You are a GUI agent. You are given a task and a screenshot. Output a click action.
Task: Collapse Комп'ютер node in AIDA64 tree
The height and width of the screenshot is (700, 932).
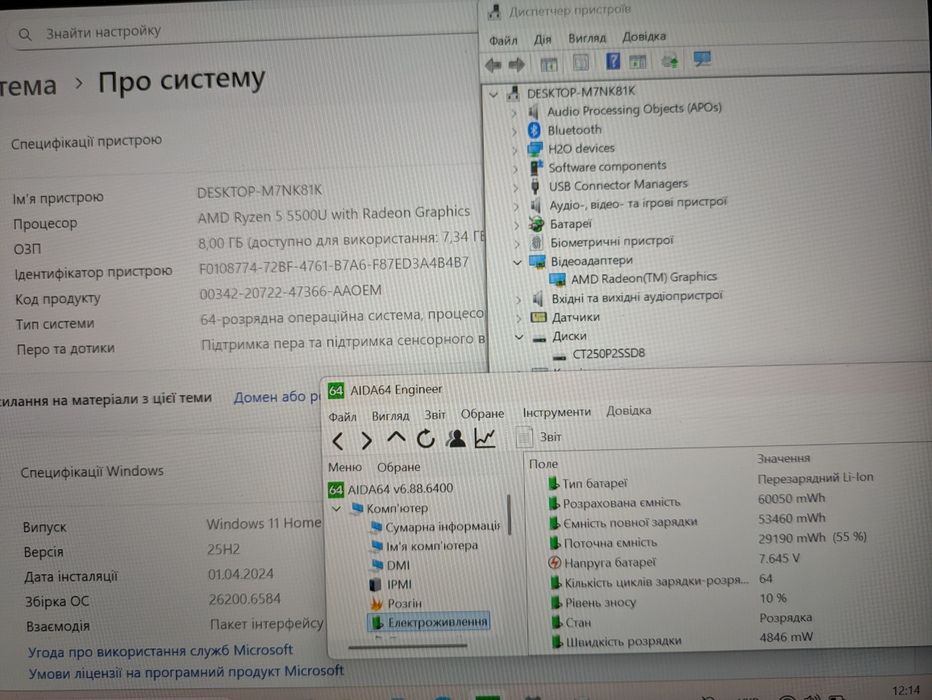point(336,509)
